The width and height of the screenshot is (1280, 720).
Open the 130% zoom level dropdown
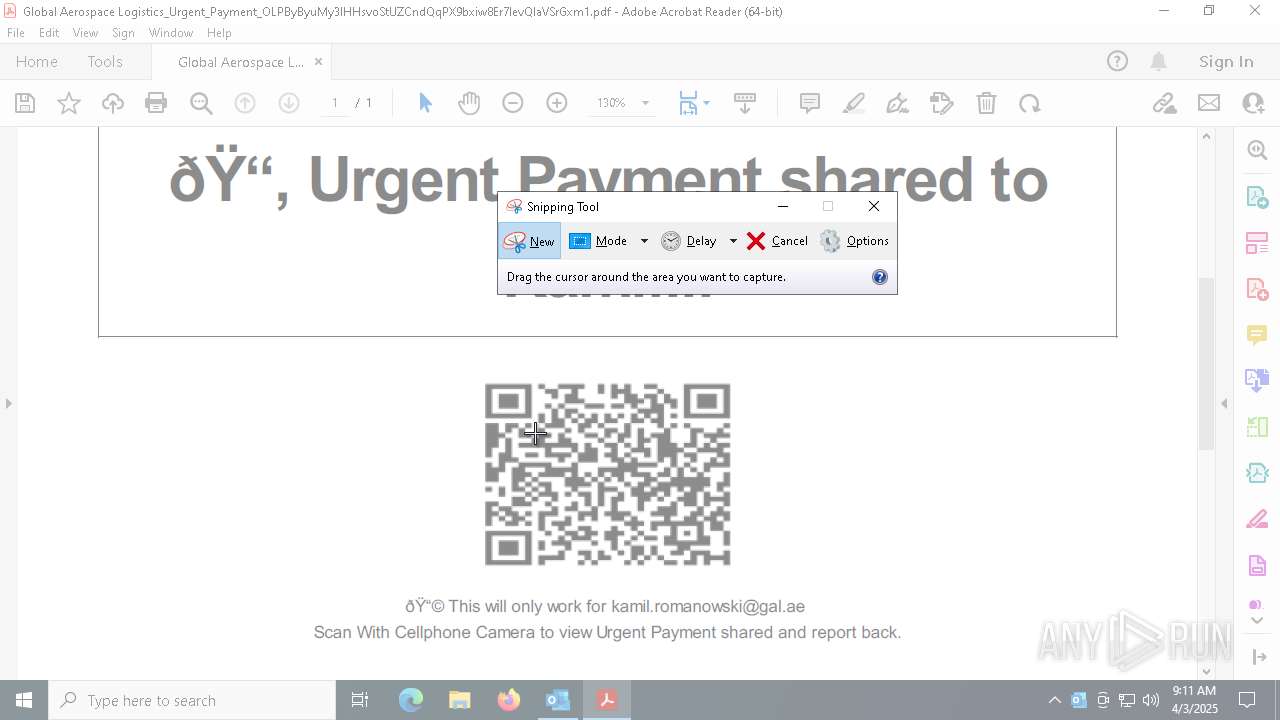tap(645, 103)
